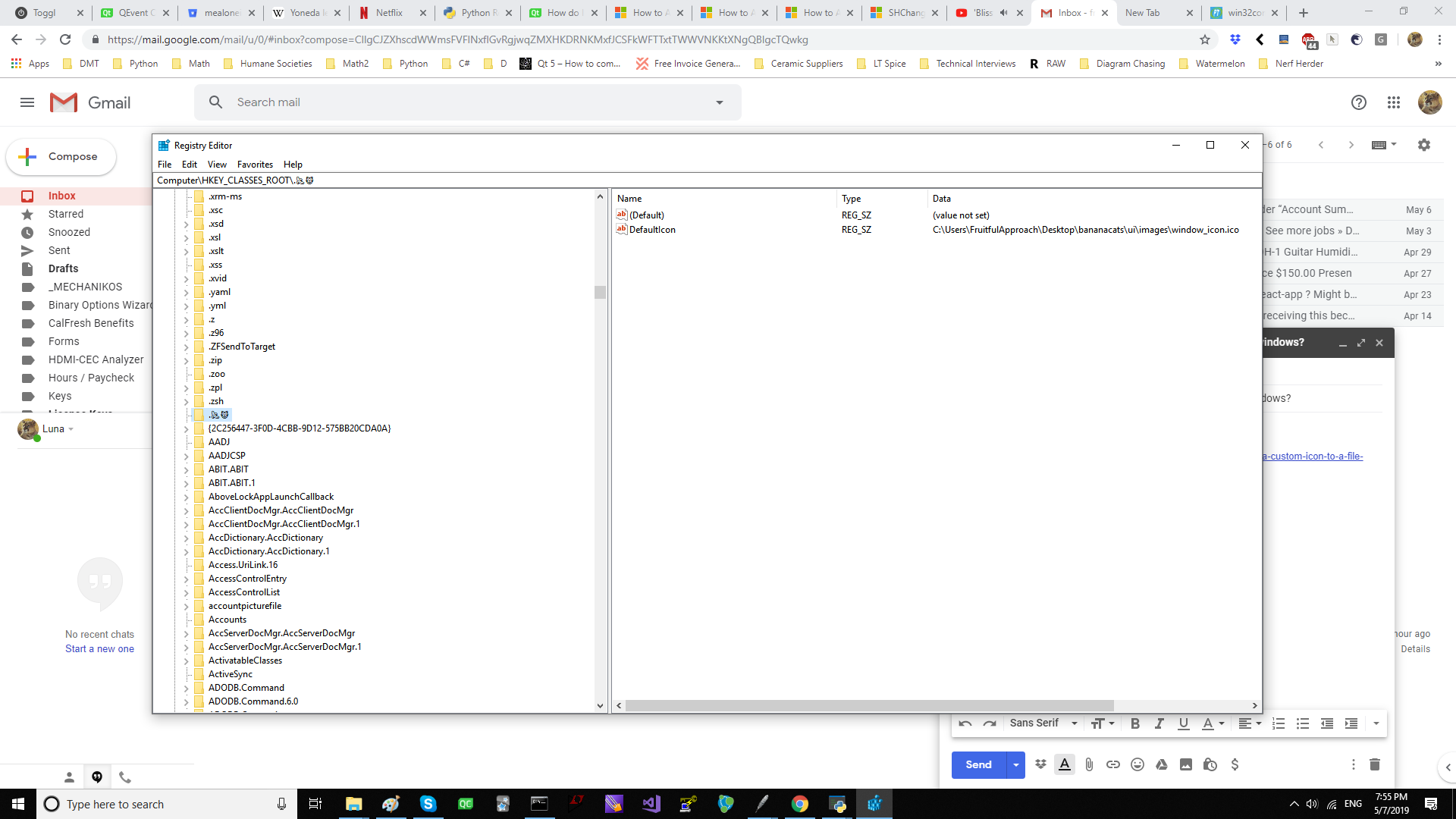Click the text color A dropdown in compose
The height and width of the screenshot is (819, 1456).
[x=1213, y=723]
